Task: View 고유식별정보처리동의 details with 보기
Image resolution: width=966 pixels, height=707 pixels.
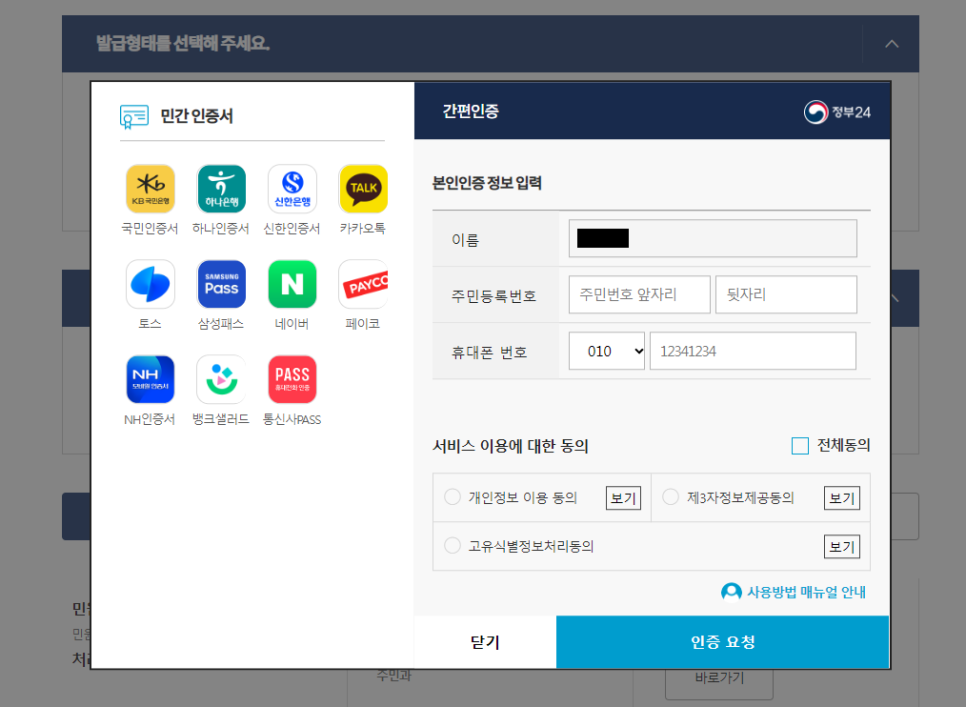Action: click(x=842, y=547)
